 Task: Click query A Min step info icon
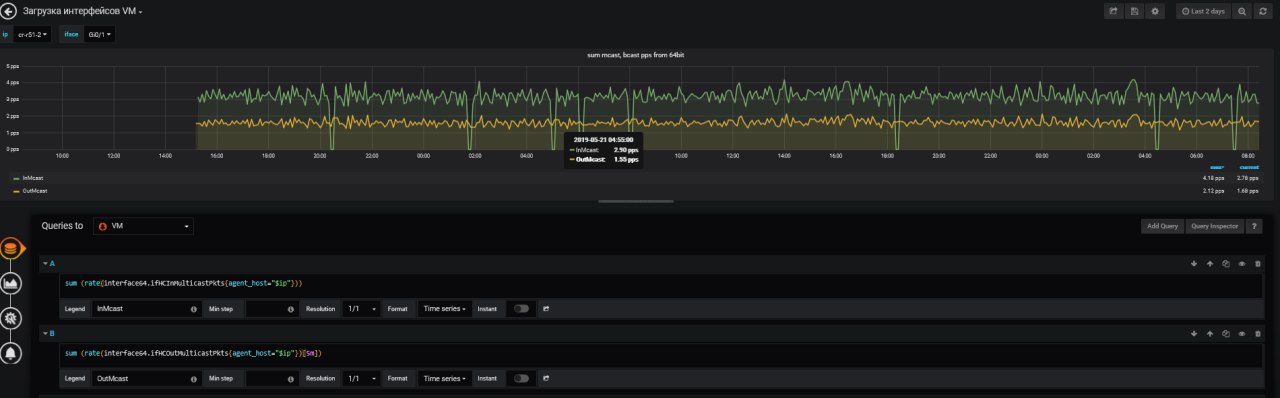pyautogui.click(x=290, y=309)
